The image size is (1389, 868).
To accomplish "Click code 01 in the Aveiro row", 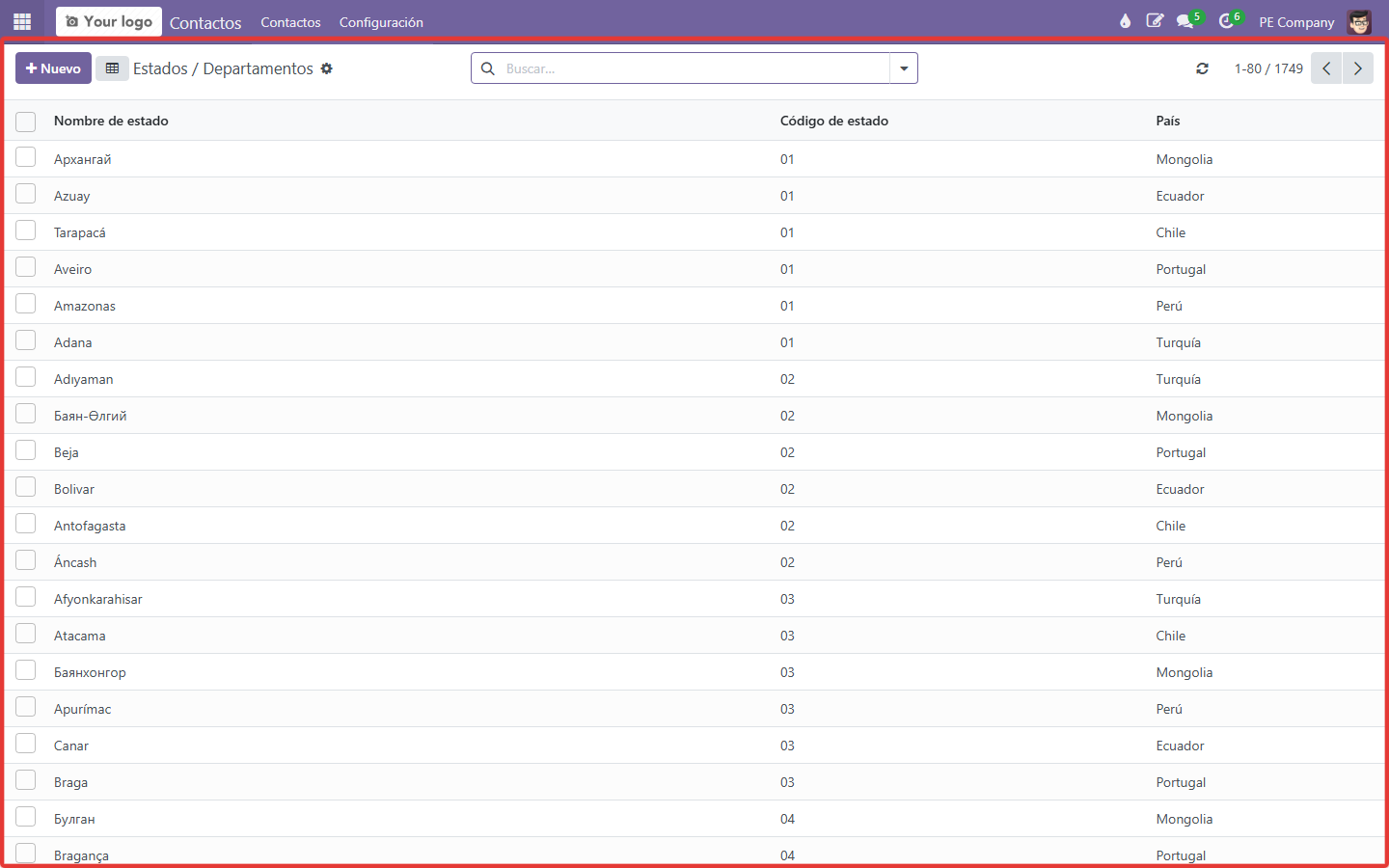I will [787, 269].
